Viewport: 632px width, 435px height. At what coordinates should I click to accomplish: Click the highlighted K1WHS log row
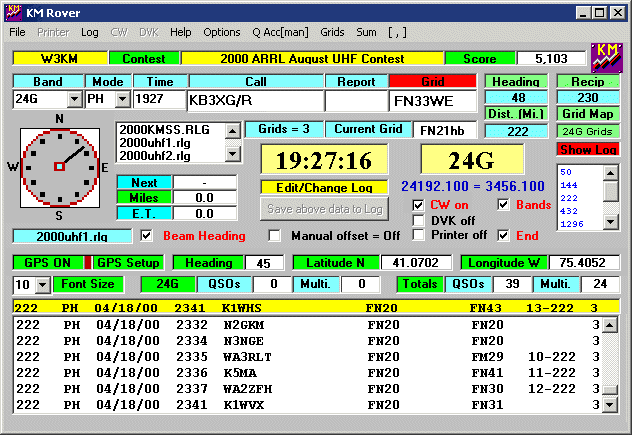coord(316,307)
